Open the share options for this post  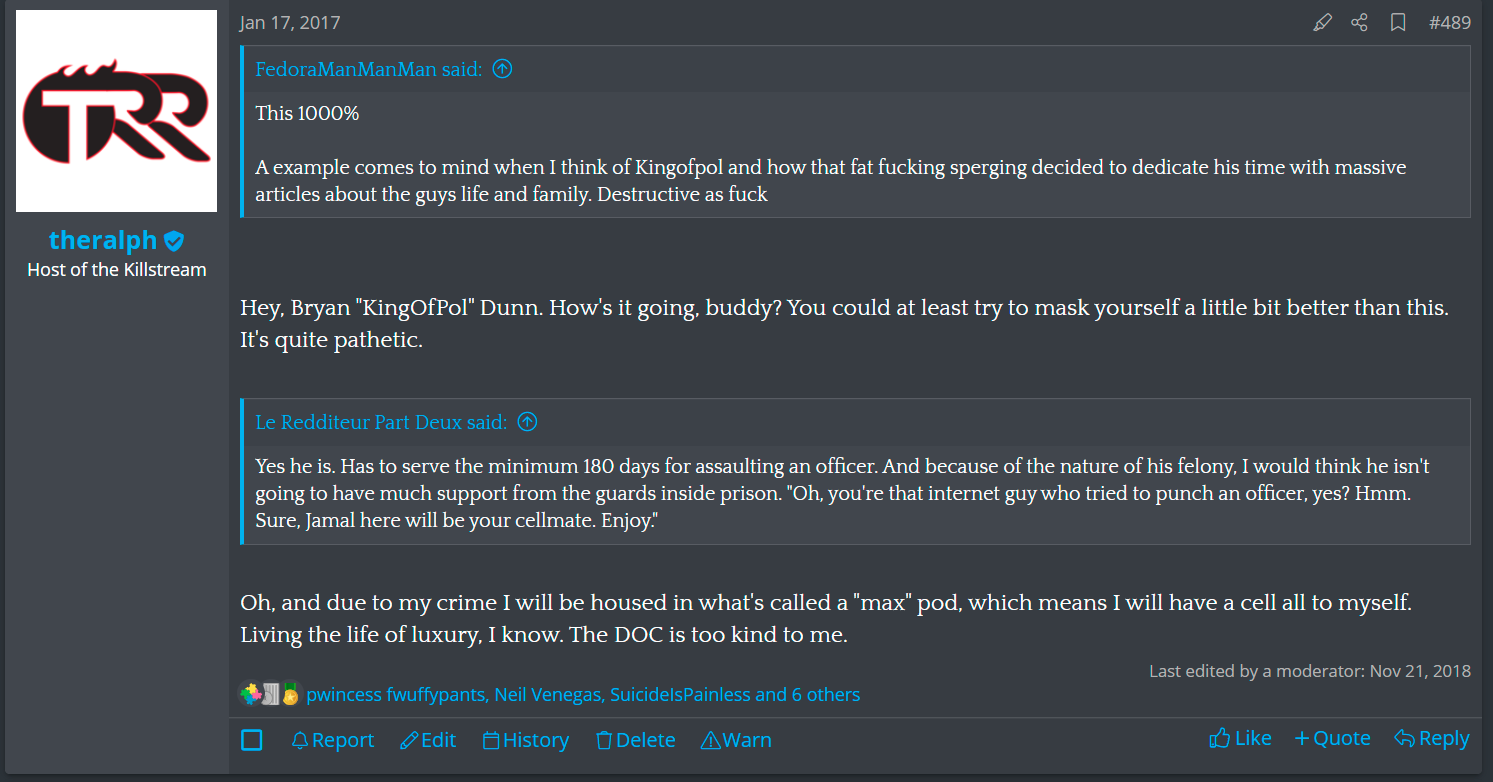(x=1359, y=21)
